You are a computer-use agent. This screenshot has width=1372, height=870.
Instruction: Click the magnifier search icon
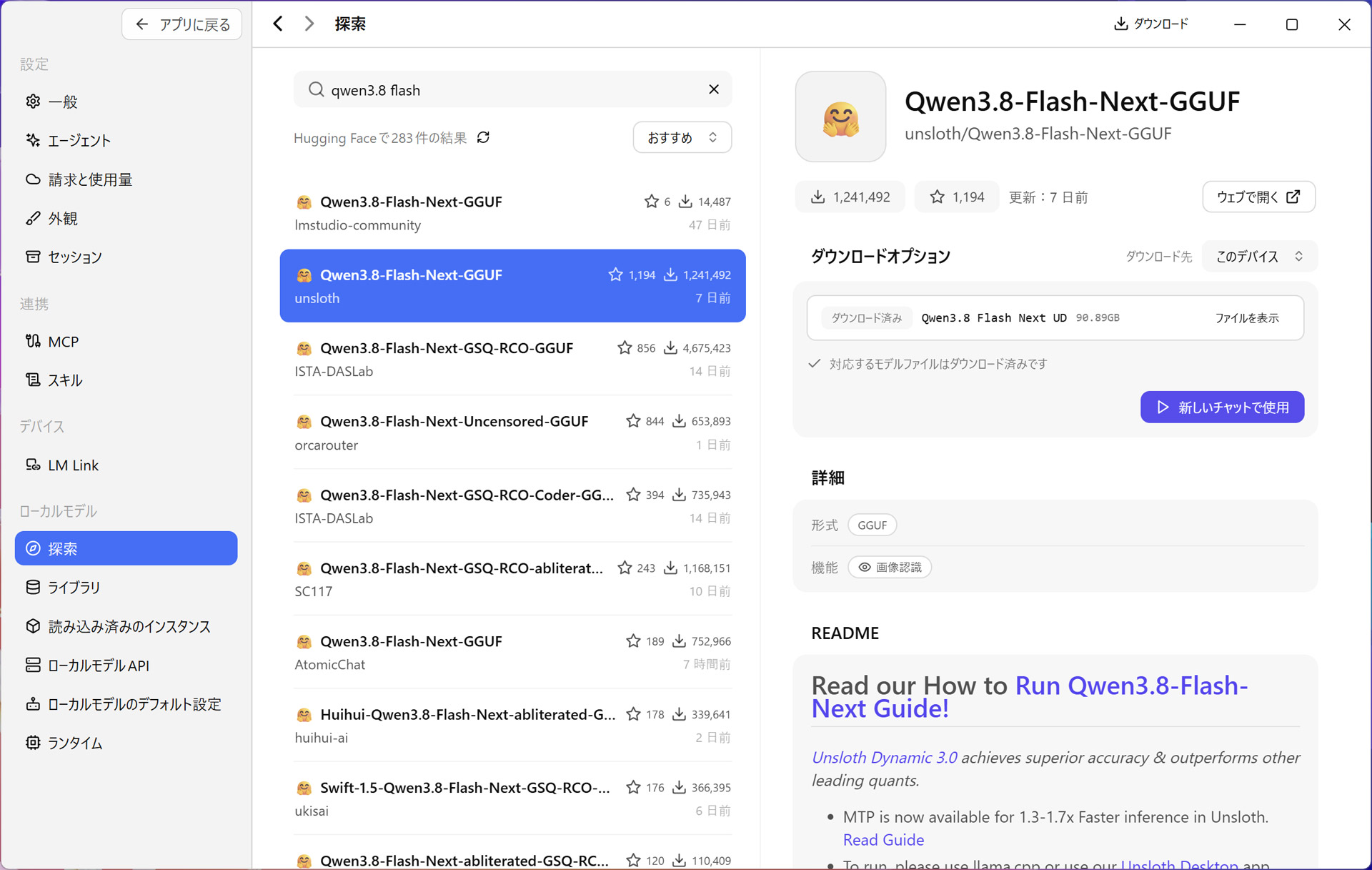[316, 89]
